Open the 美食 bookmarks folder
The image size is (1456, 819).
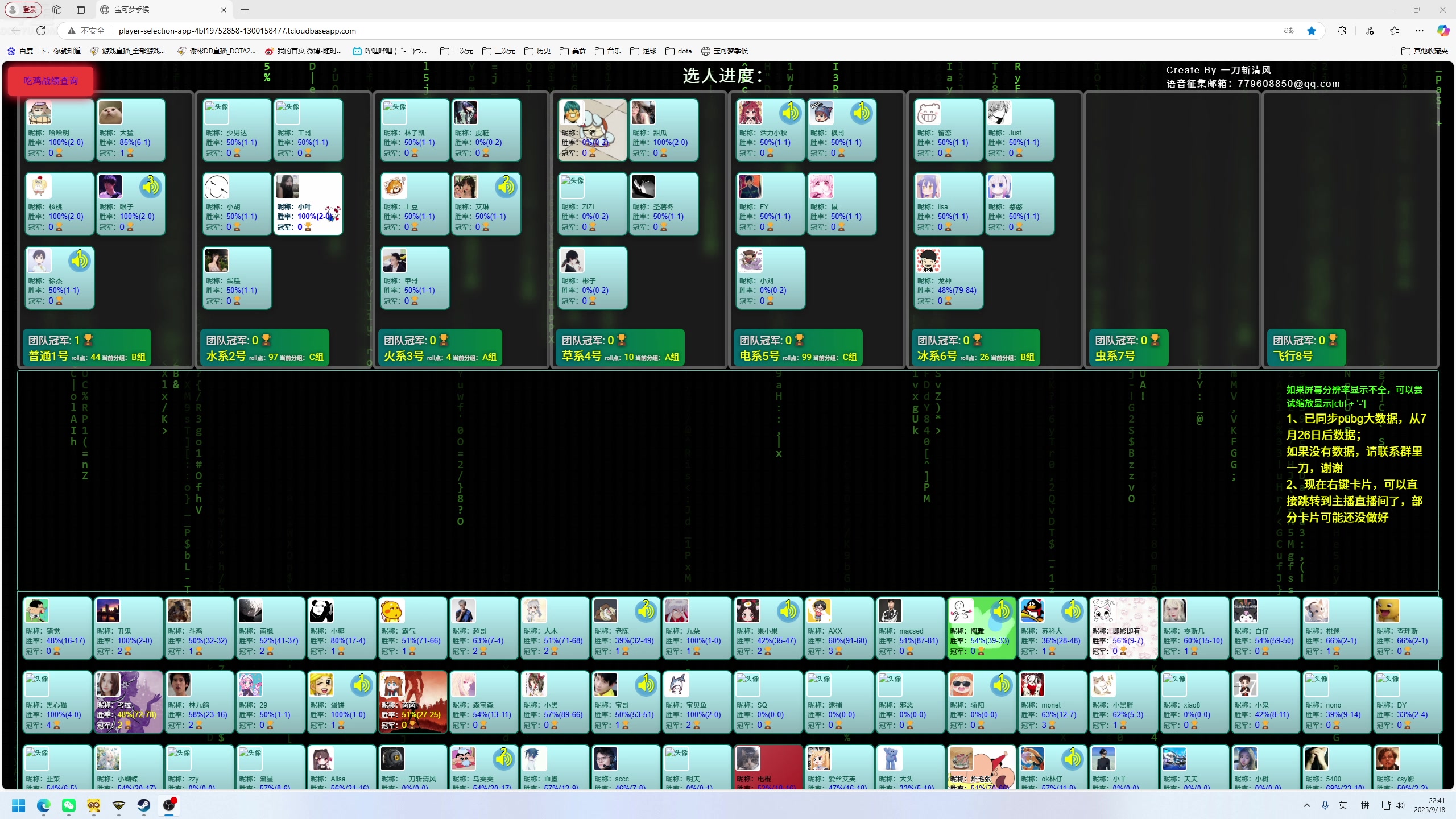pos(573,51)
